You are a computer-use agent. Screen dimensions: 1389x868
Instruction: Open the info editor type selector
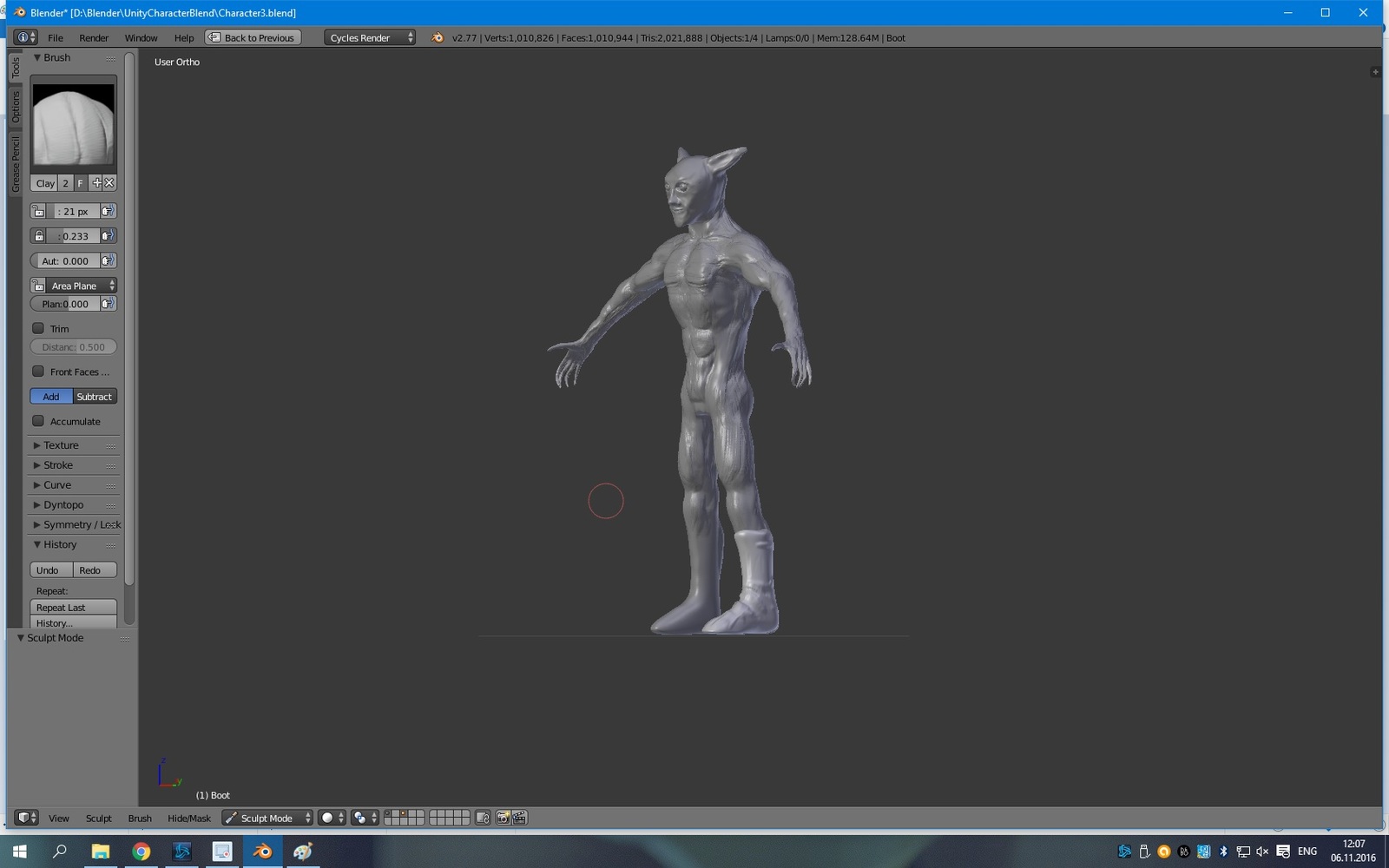[x=26, y=37]
